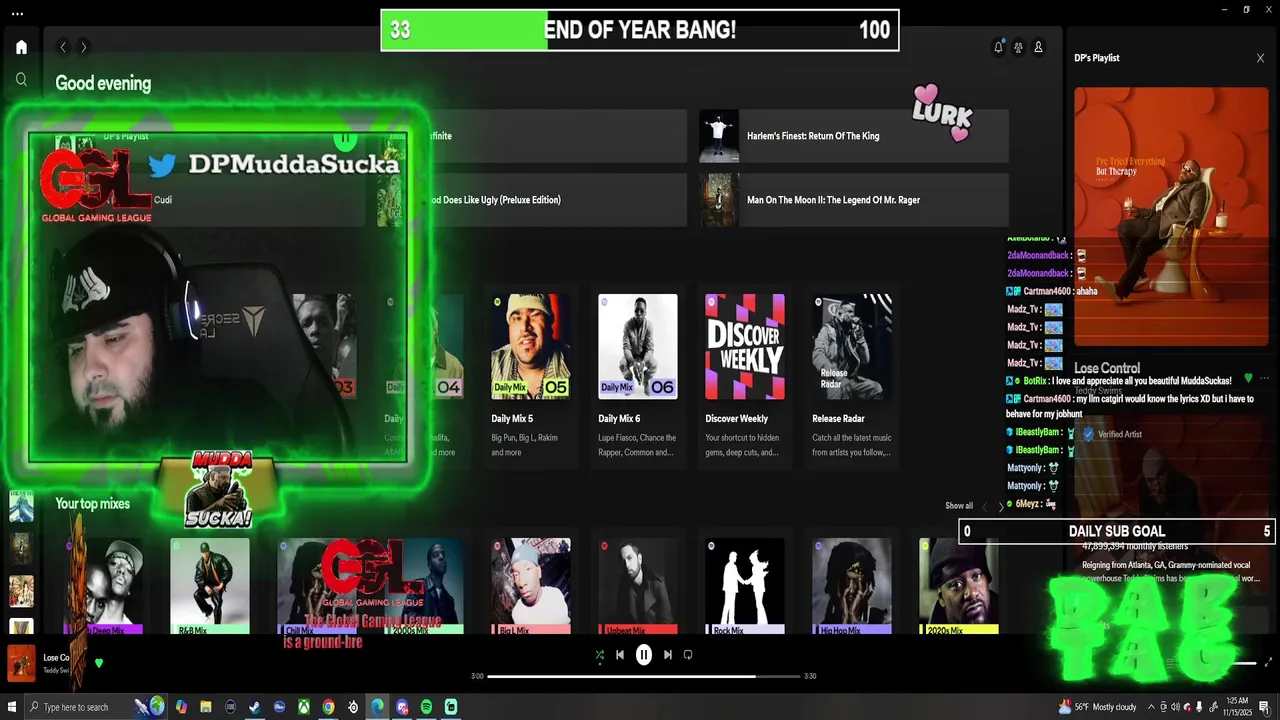Open Microsoft Edge from the taskbar
The height and width of the screenshot is (720, 1280).
click(x=377, y=707)
